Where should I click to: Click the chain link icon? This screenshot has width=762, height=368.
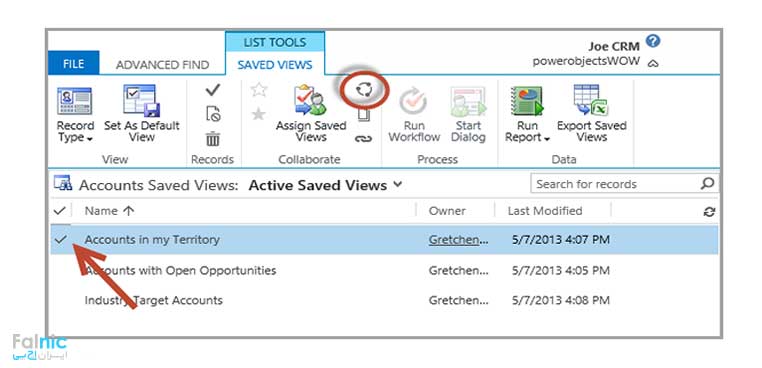point(363,139)
